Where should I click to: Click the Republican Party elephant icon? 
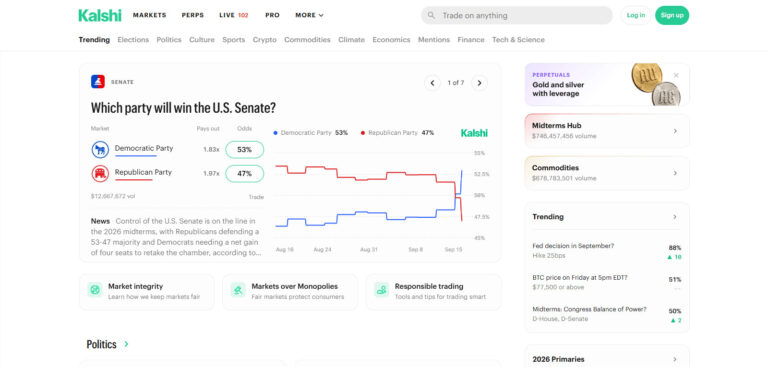coord(100,173)
